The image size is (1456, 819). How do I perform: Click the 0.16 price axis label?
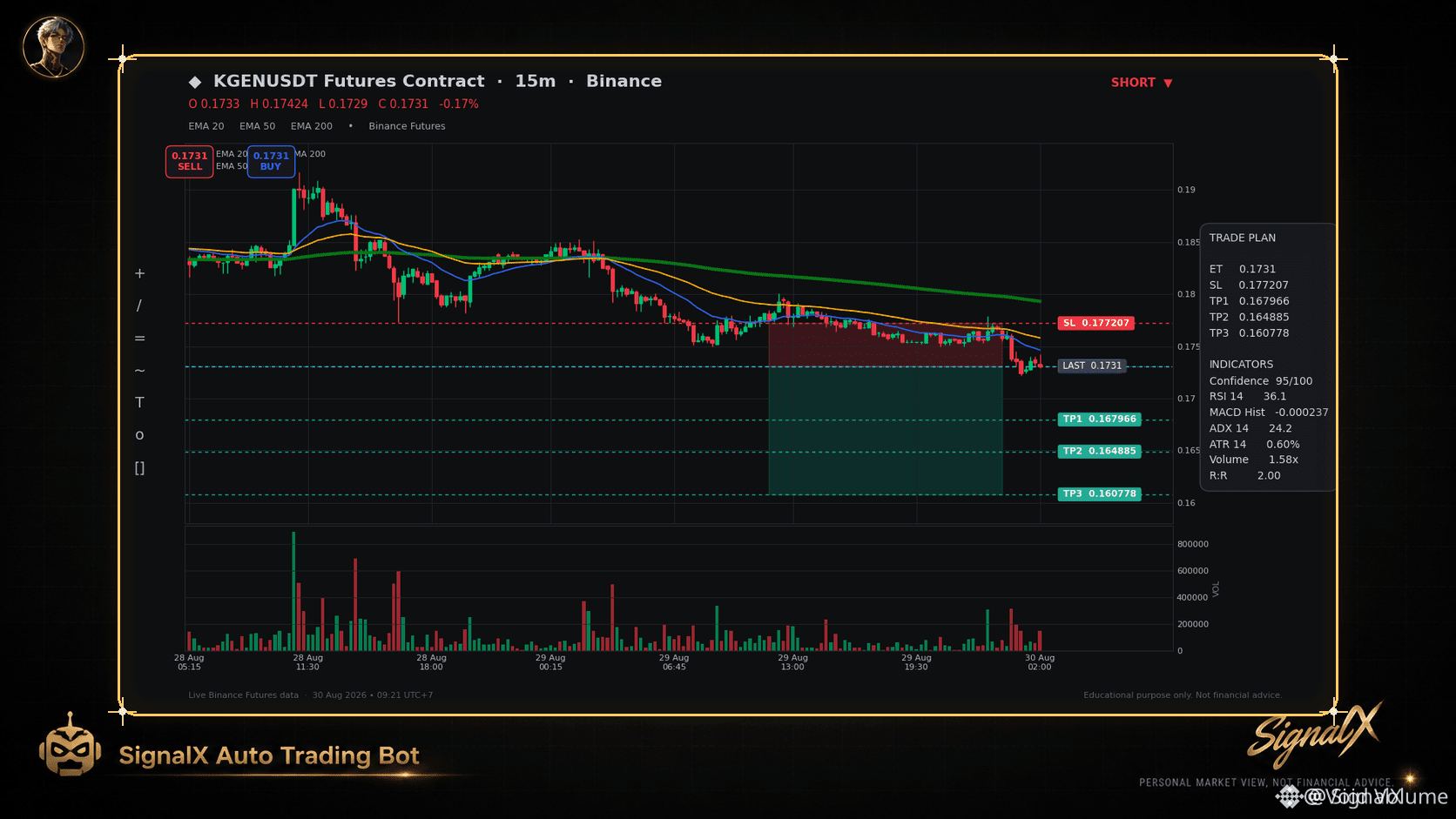[x=1186, y=503]
